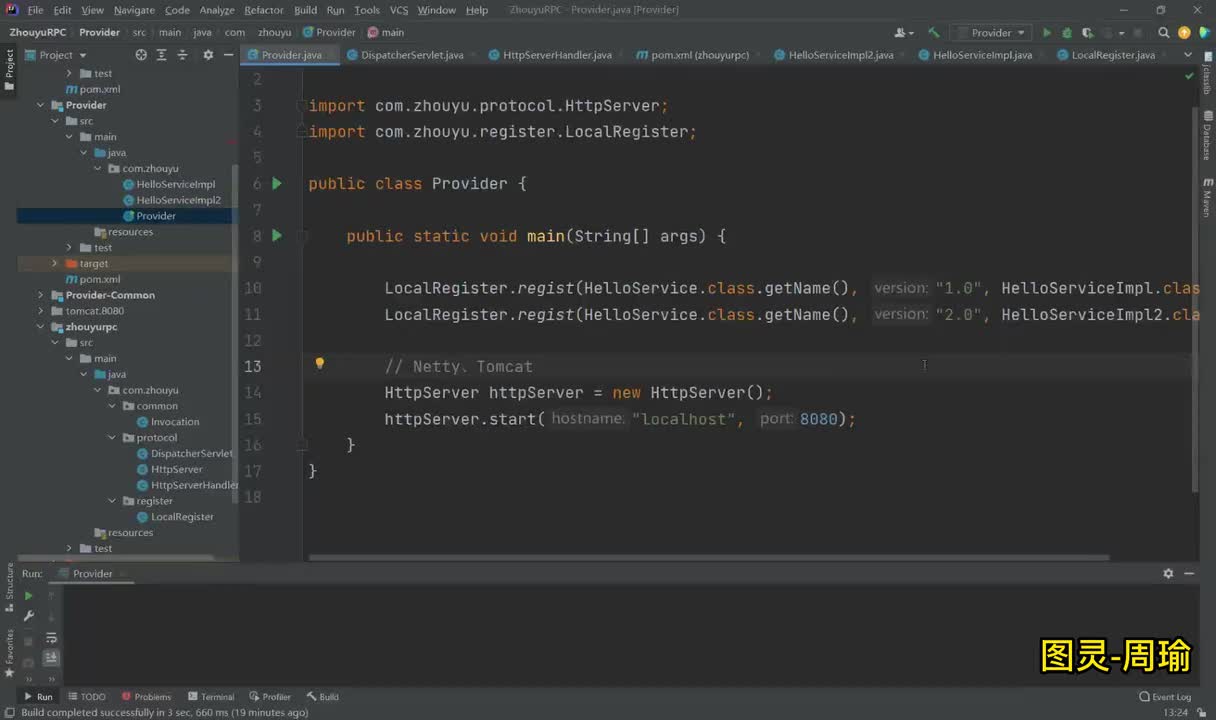The image size is (1216, 720).
Task: Open Search Everywhere magnifier icon
Action: (x=1164, y=33)
